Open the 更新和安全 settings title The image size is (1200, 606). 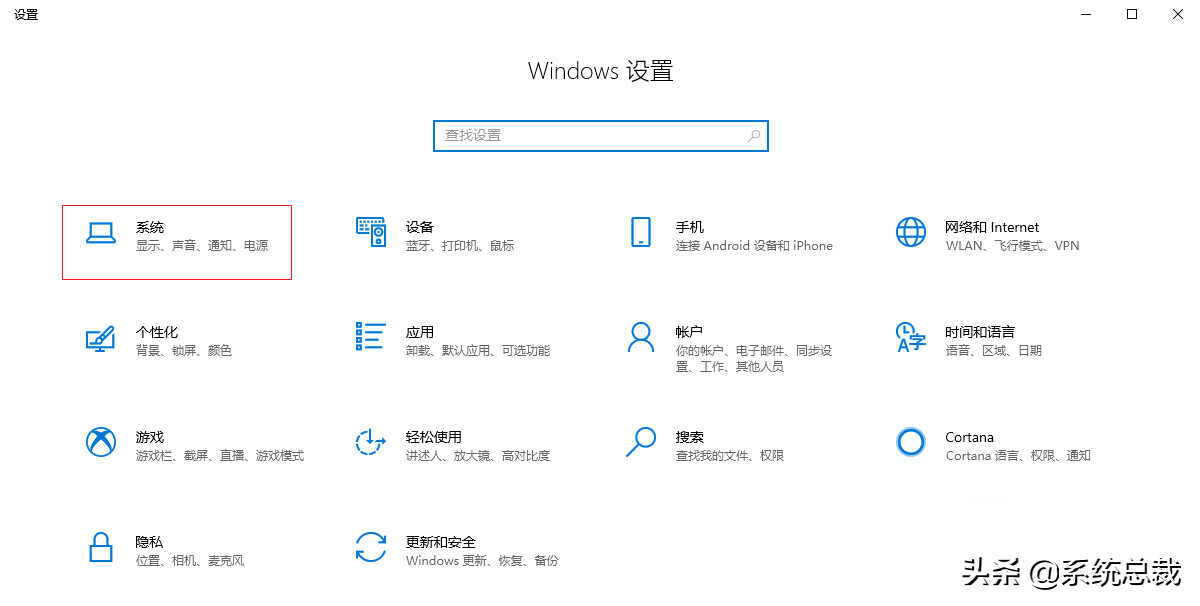pyautogui.click(x=441, y=542)
